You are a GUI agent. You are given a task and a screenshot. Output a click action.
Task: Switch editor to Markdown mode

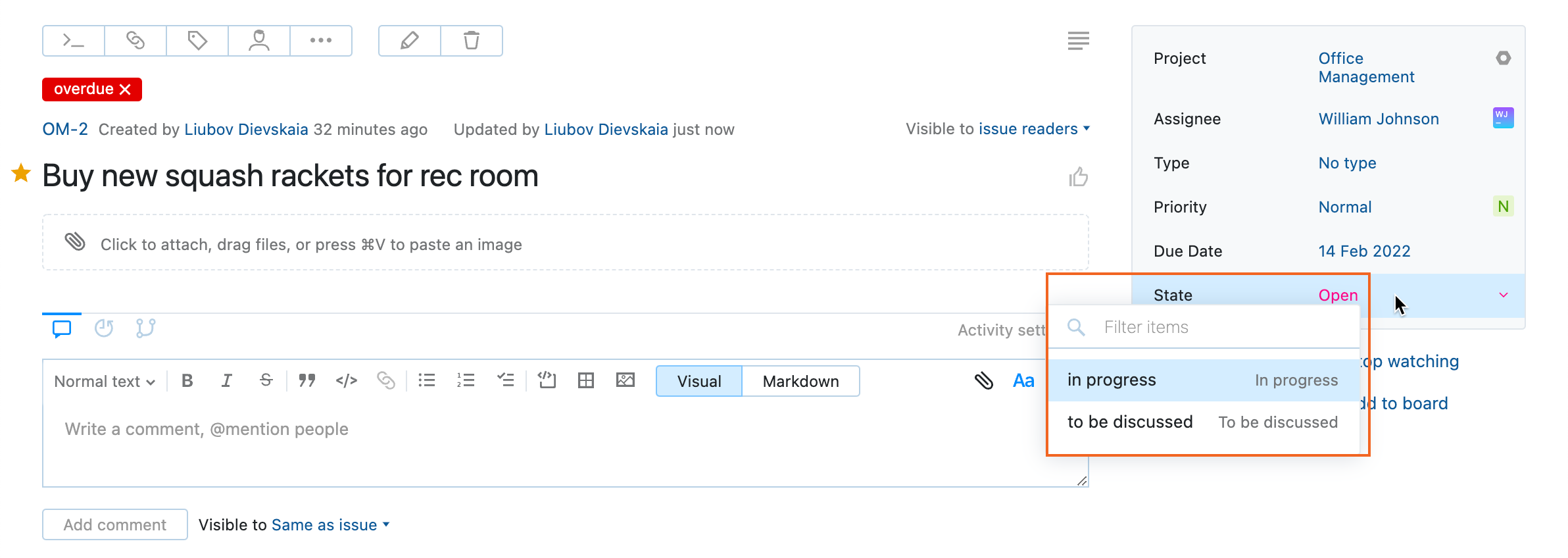tap(800, 382)
